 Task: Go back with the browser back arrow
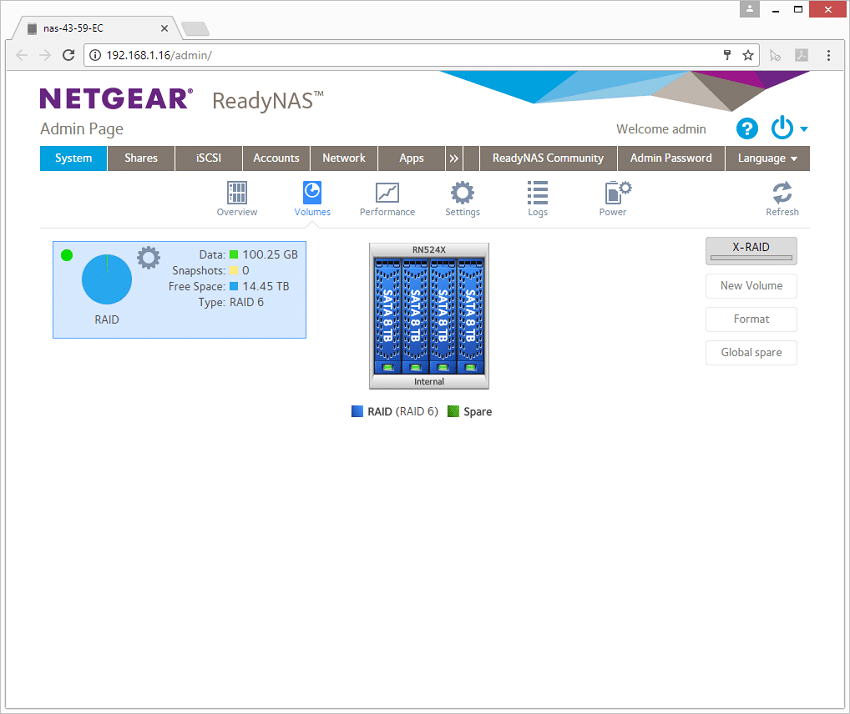click(22, 55)
